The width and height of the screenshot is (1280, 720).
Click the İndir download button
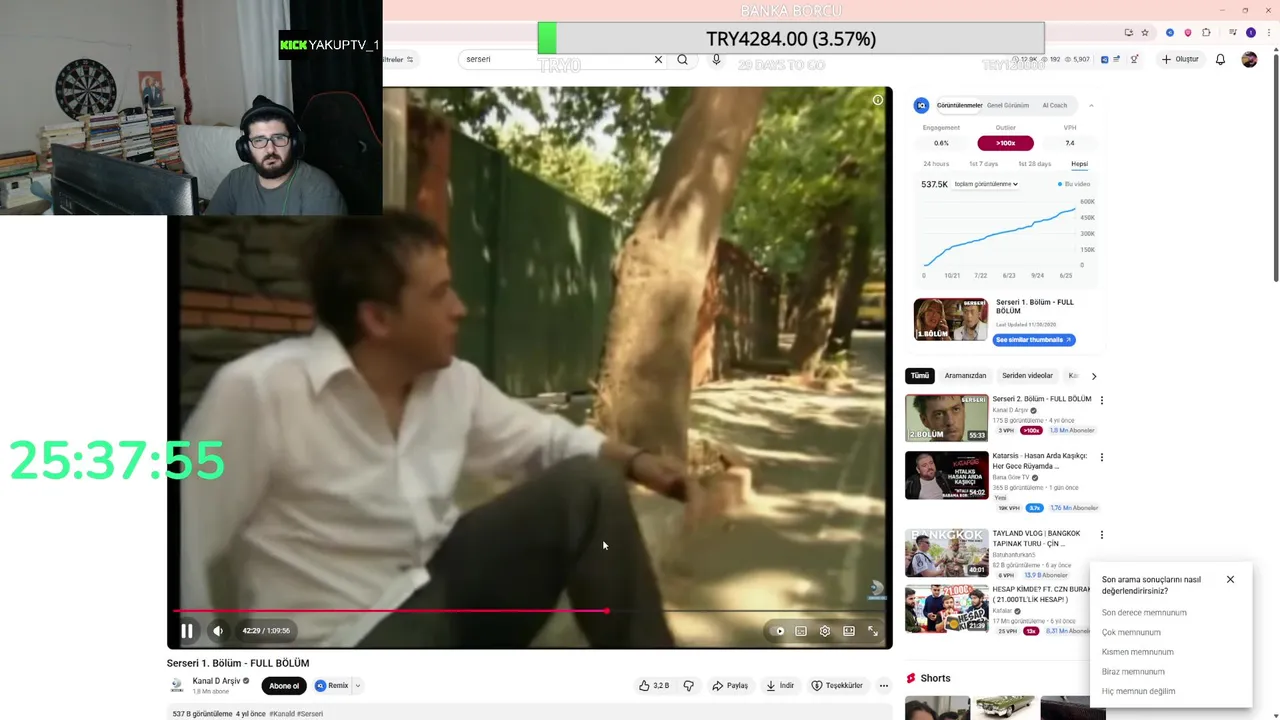[780, 685]
